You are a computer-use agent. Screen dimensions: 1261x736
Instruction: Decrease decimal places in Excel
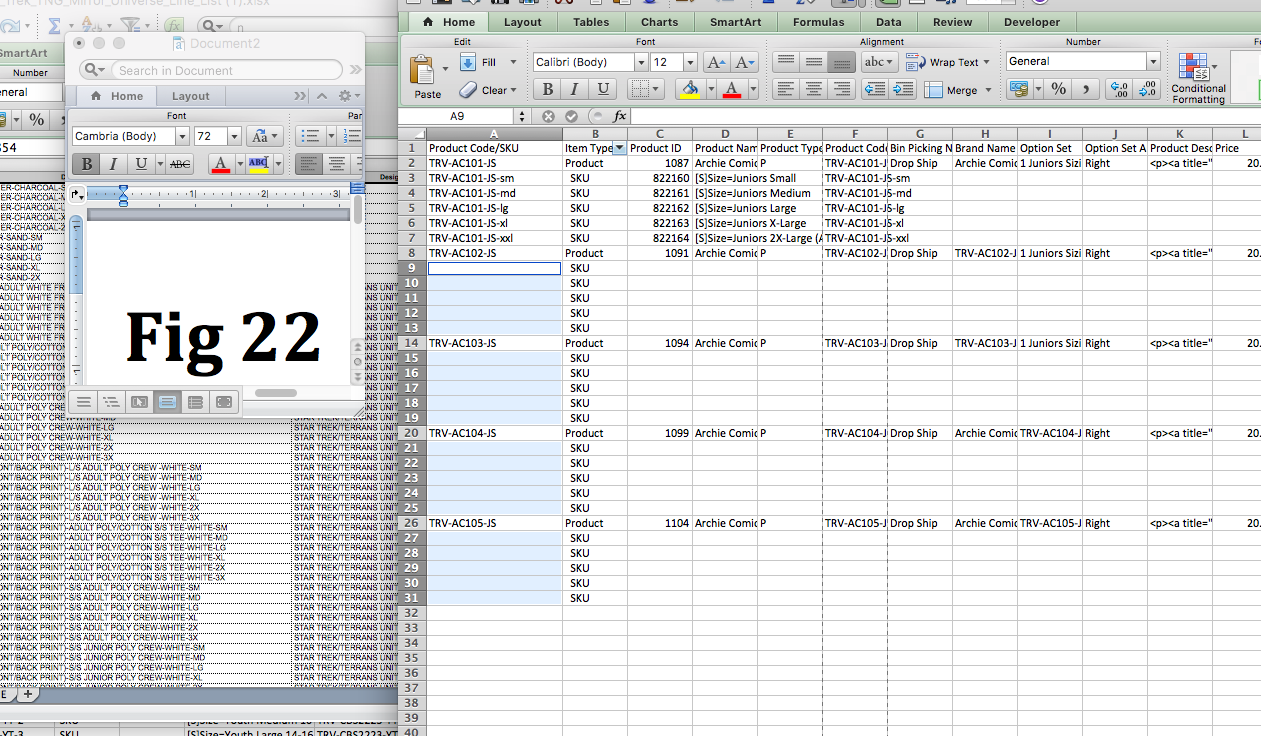click(1148, 89)
